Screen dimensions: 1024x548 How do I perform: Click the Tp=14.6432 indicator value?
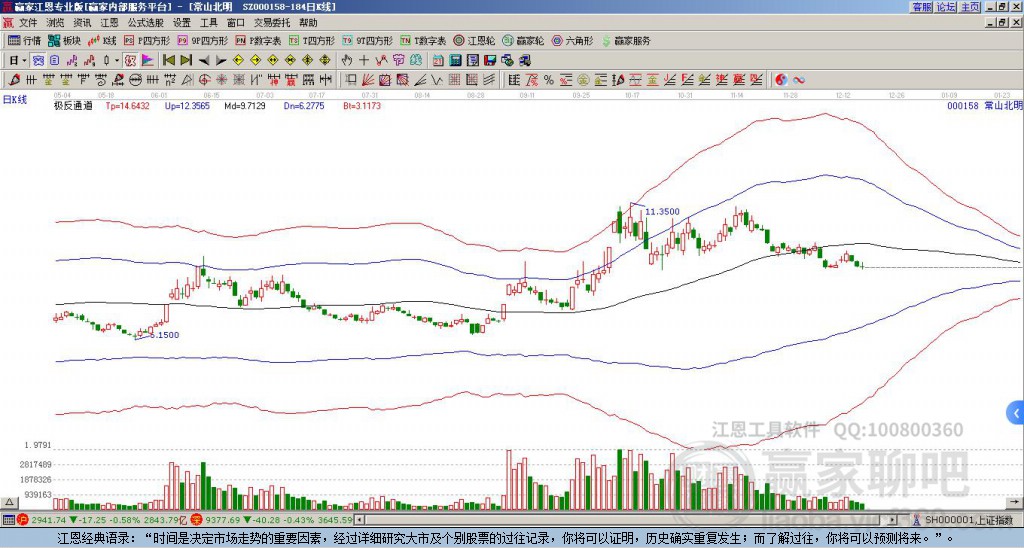coord(127,106)
